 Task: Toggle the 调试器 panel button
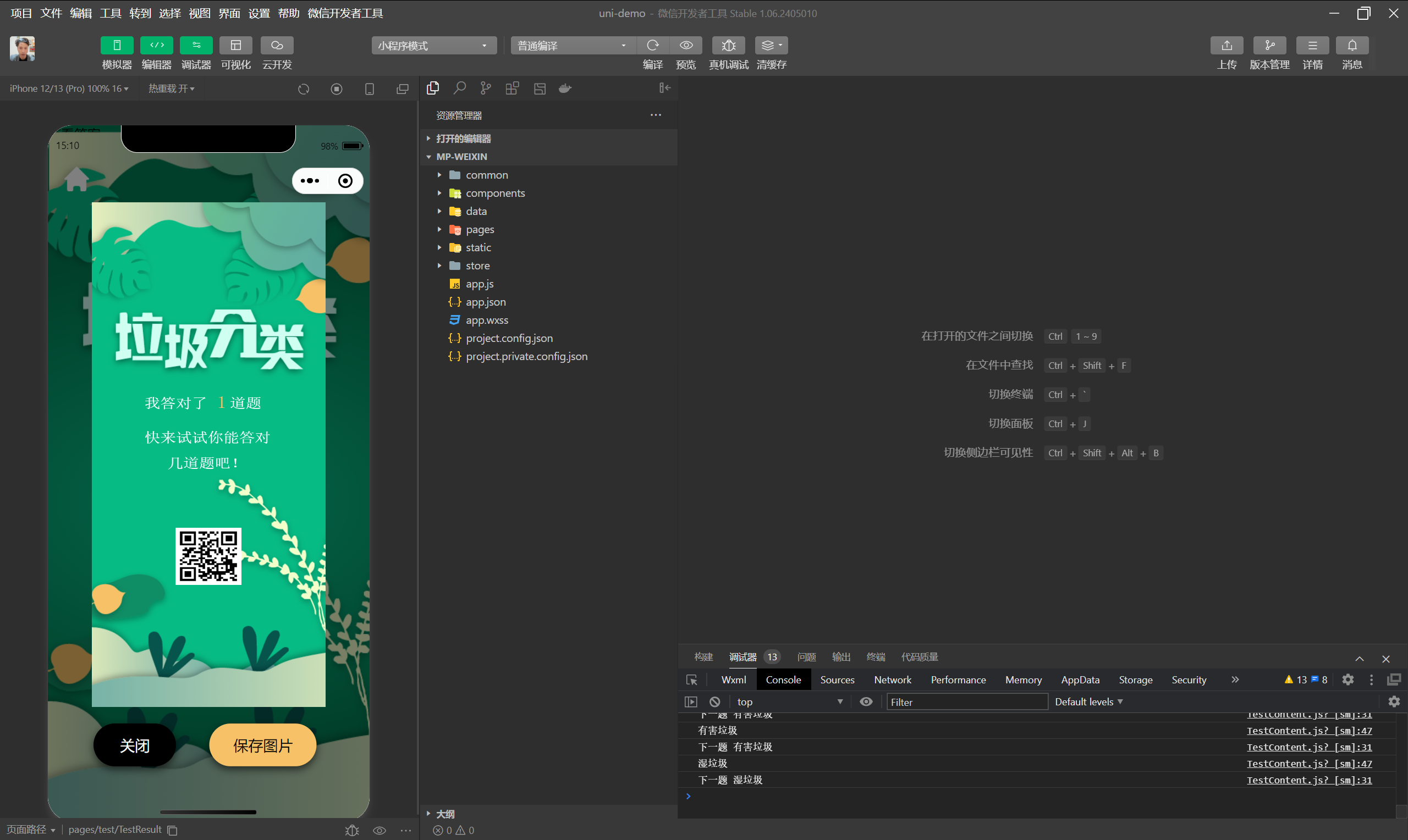coord(196,45)
